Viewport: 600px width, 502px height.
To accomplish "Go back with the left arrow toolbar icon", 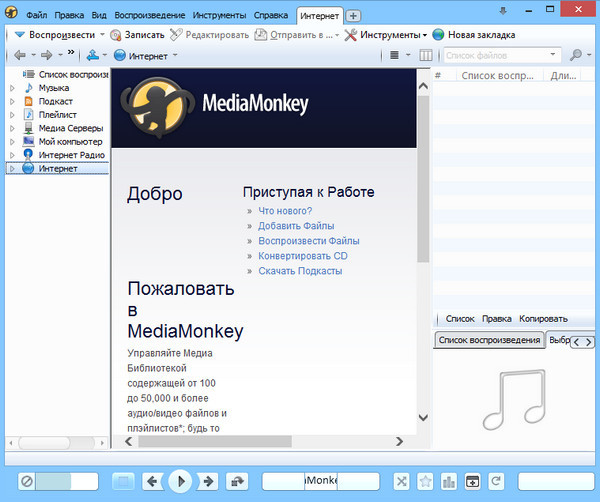I will click(20, 55).
